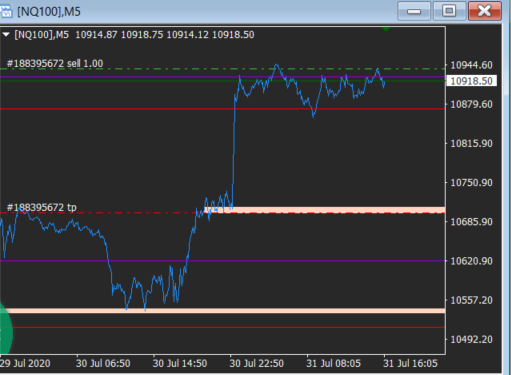Click the 10685.90 price scale label
Viewport: 511px width, 375px height.
pyautogui.click(x=471, y=222)
